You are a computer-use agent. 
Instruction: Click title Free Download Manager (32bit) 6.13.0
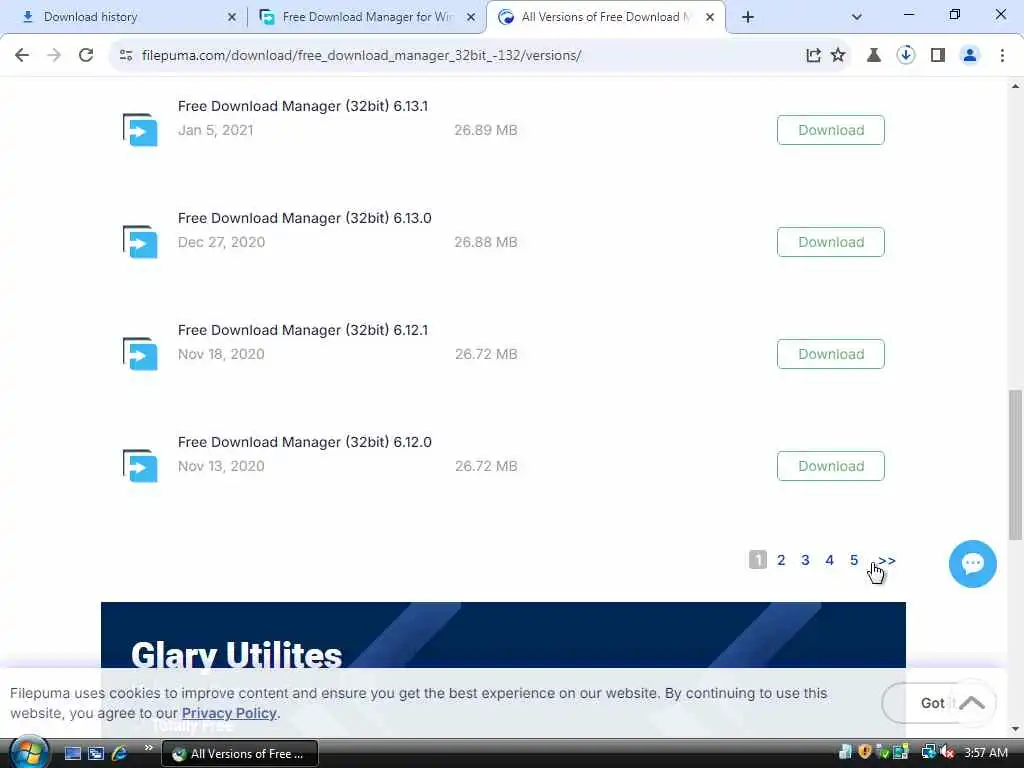pyautogui.click(x=304, y=219)
